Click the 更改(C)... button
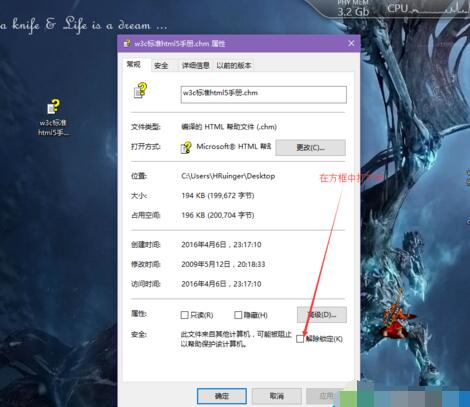The width and height of the screenshot is (470, 407). (x=310, y=147)
